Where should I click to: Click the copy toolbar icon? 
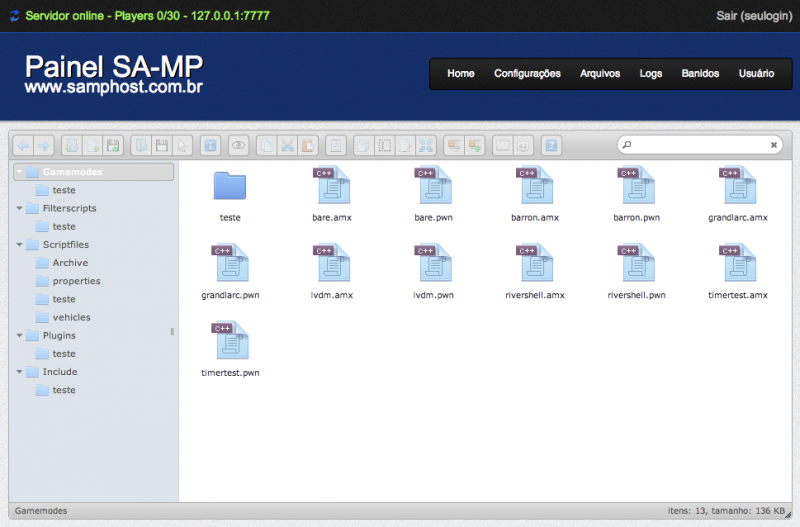point(266,146)
